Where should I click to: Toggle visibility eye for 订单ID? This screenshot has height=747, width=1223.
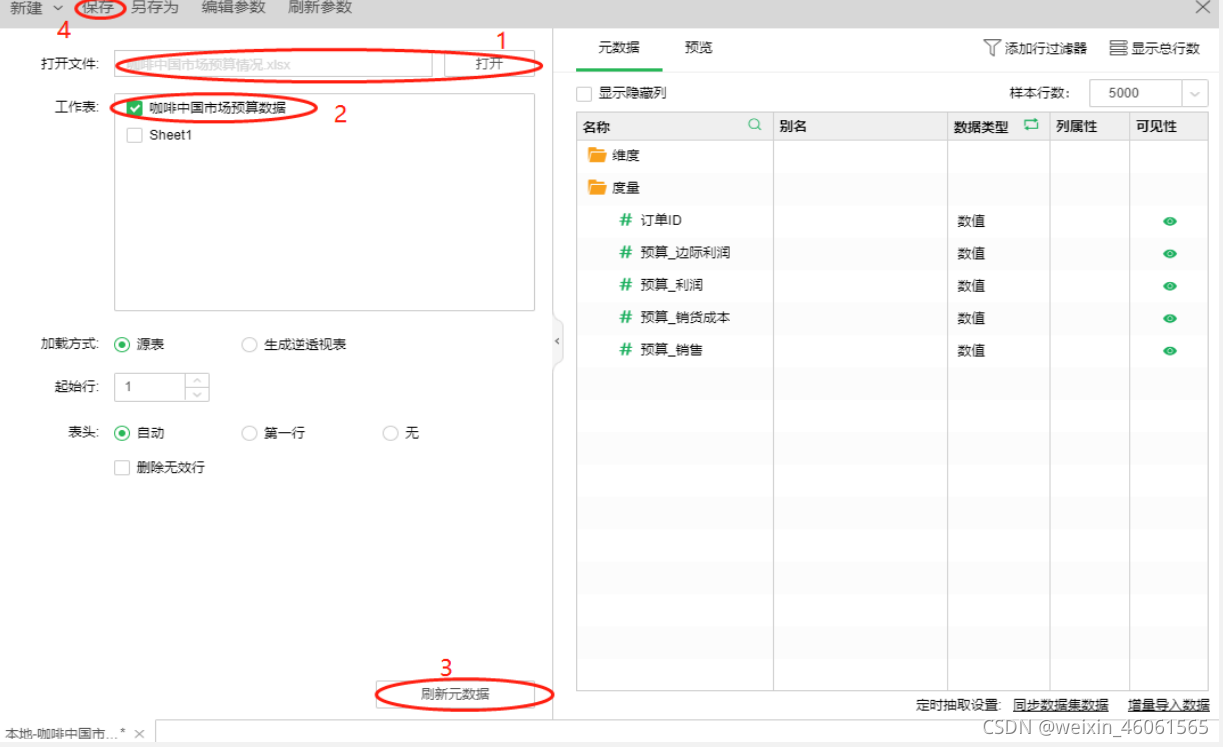coord(1170,221)
